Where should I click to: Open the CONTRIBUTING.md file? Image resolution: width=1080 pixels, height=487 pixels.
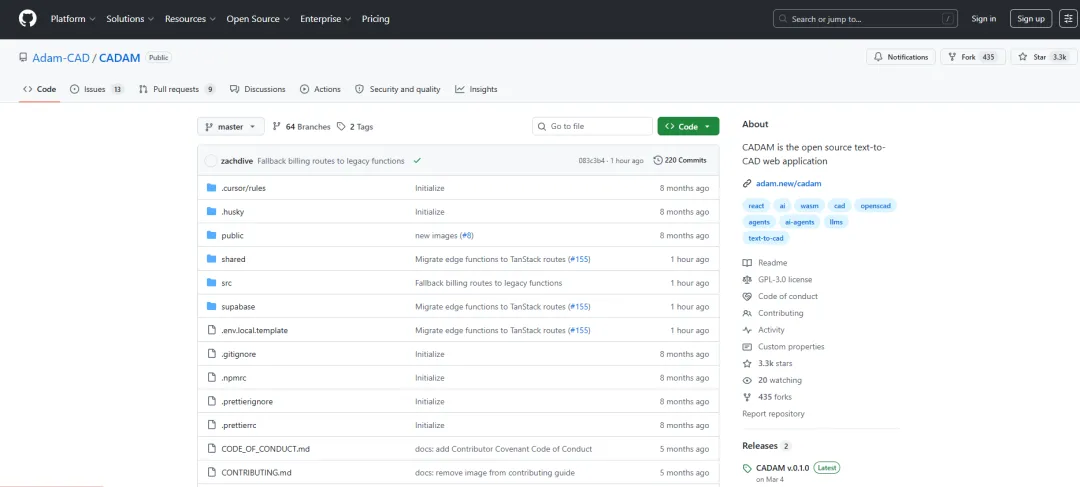[256, 473]
